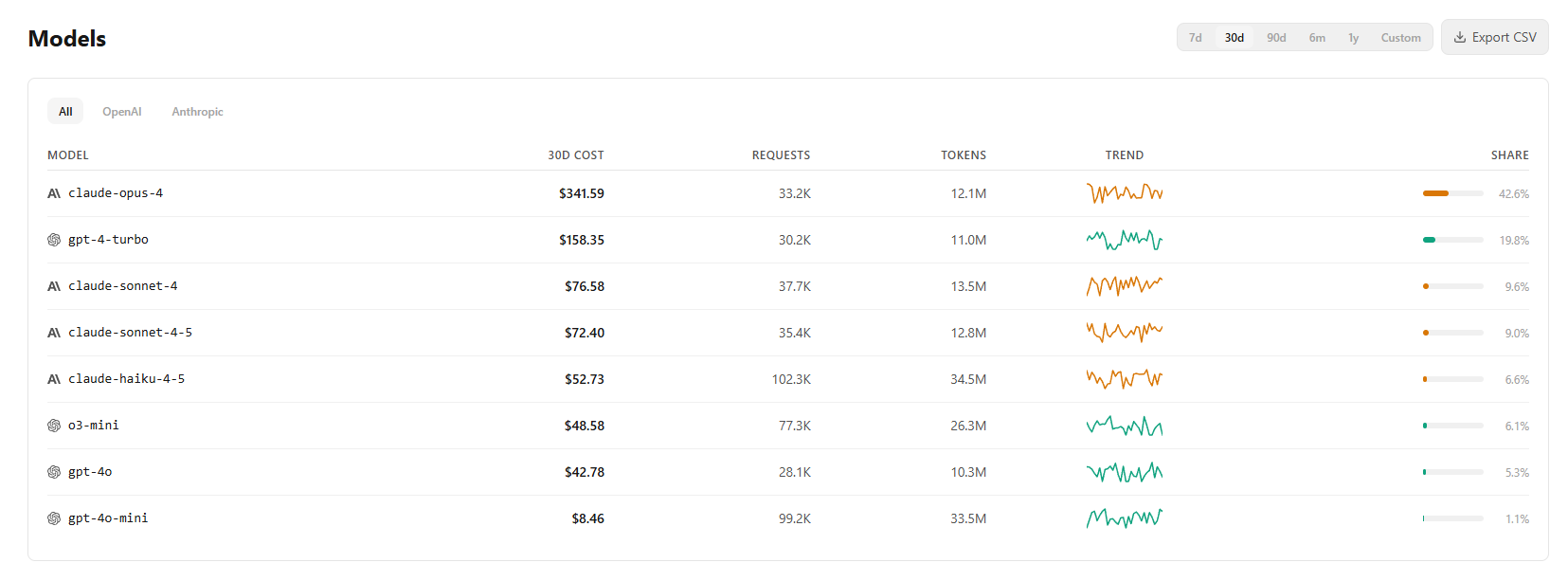Click the OpenAI icon next to o3-mini
This screenshot has width=1568, height=581.
(54, 425)
